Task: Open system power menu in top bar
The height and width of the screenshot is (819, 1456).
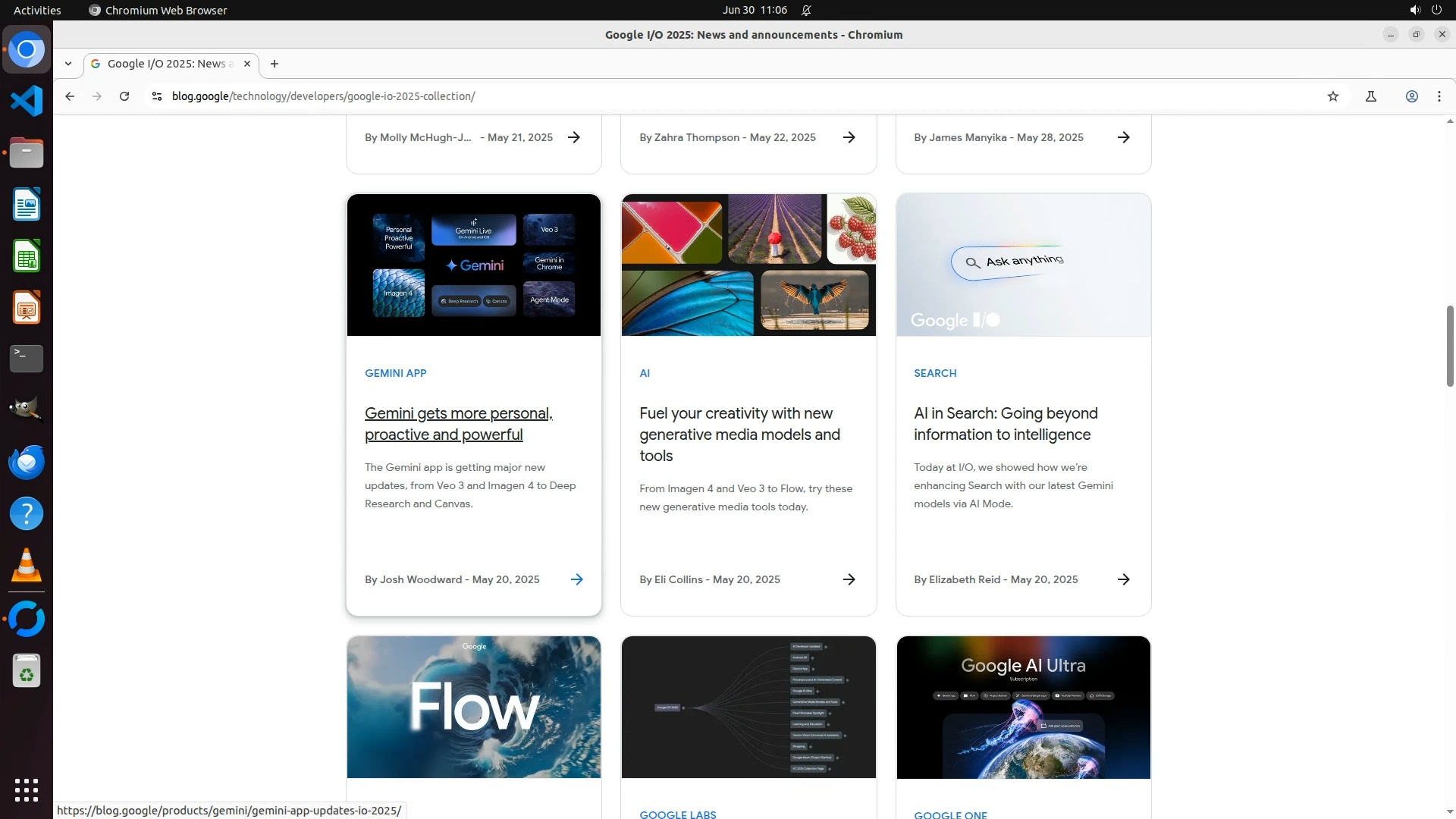Action: pos(1436,10)
